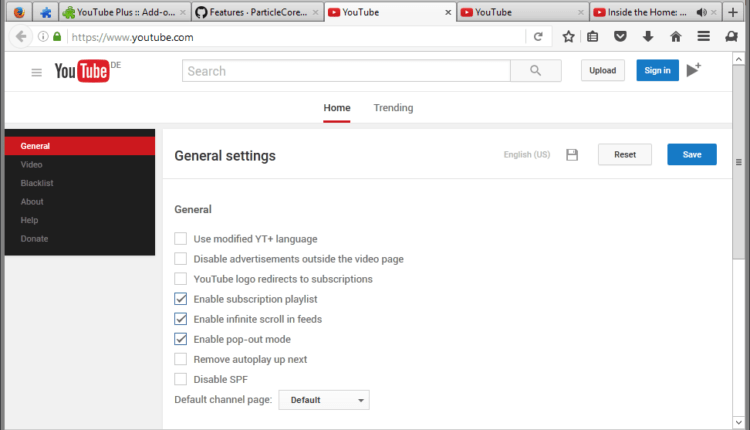The height and width of the screenshot is (430, 750).
Task: Save page to Pocket icon
Action: (620, 36)
